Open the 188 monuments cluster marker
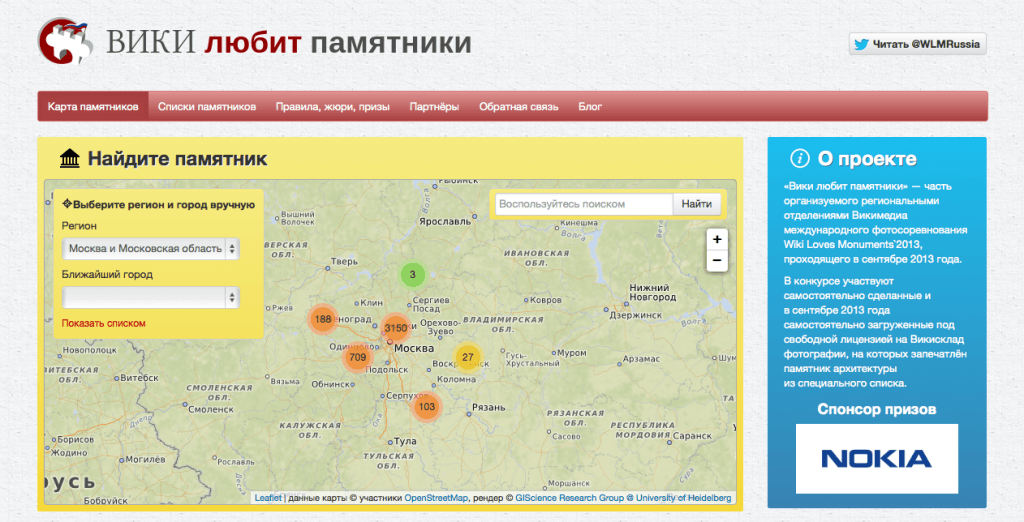Screen dimensions: 1024x522 tap(323, 320)
